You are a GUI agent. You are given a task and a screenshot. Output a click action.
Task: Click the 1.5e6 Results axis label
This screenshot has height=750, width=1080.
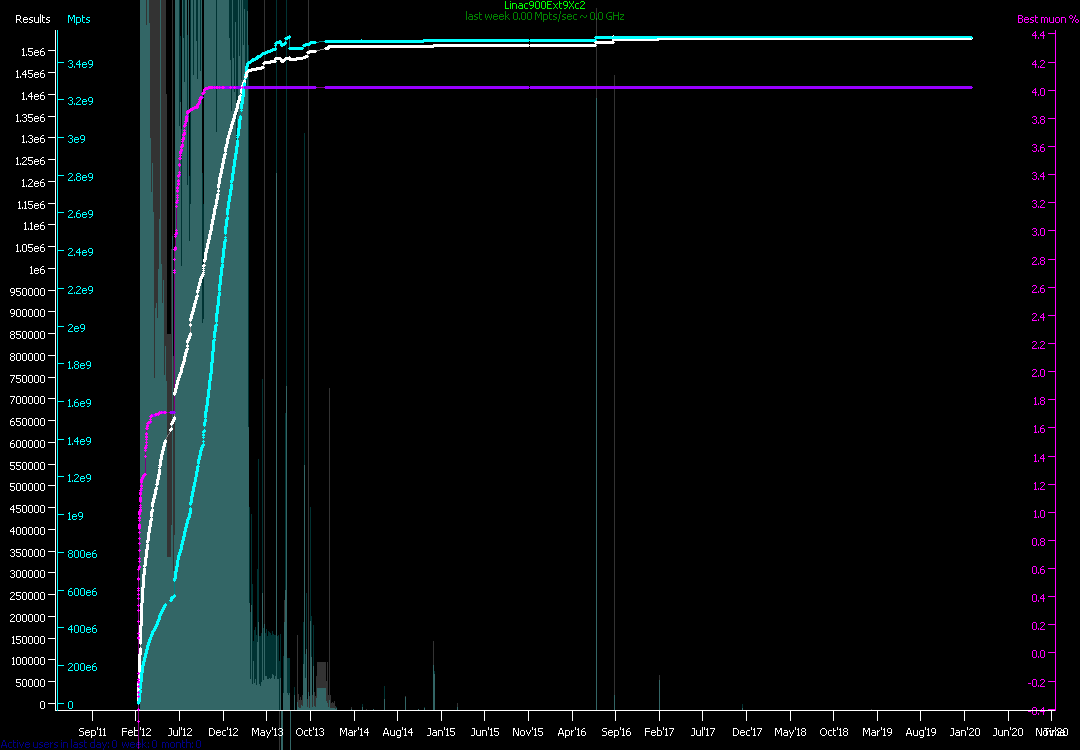tap(32, 52)
